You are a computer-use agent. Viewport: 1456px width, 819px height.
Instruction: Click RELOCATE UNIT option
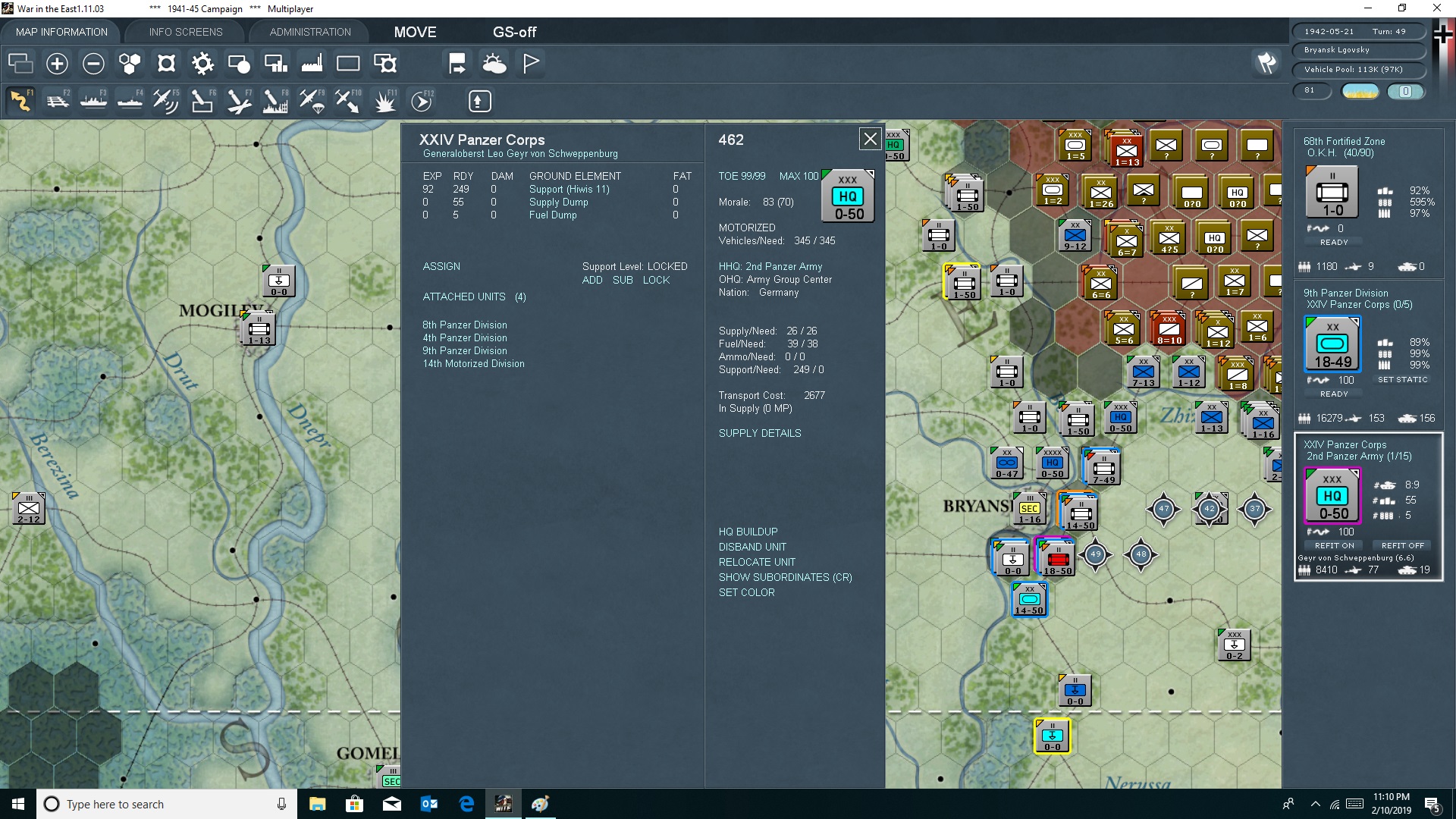(x=757, y=562)
